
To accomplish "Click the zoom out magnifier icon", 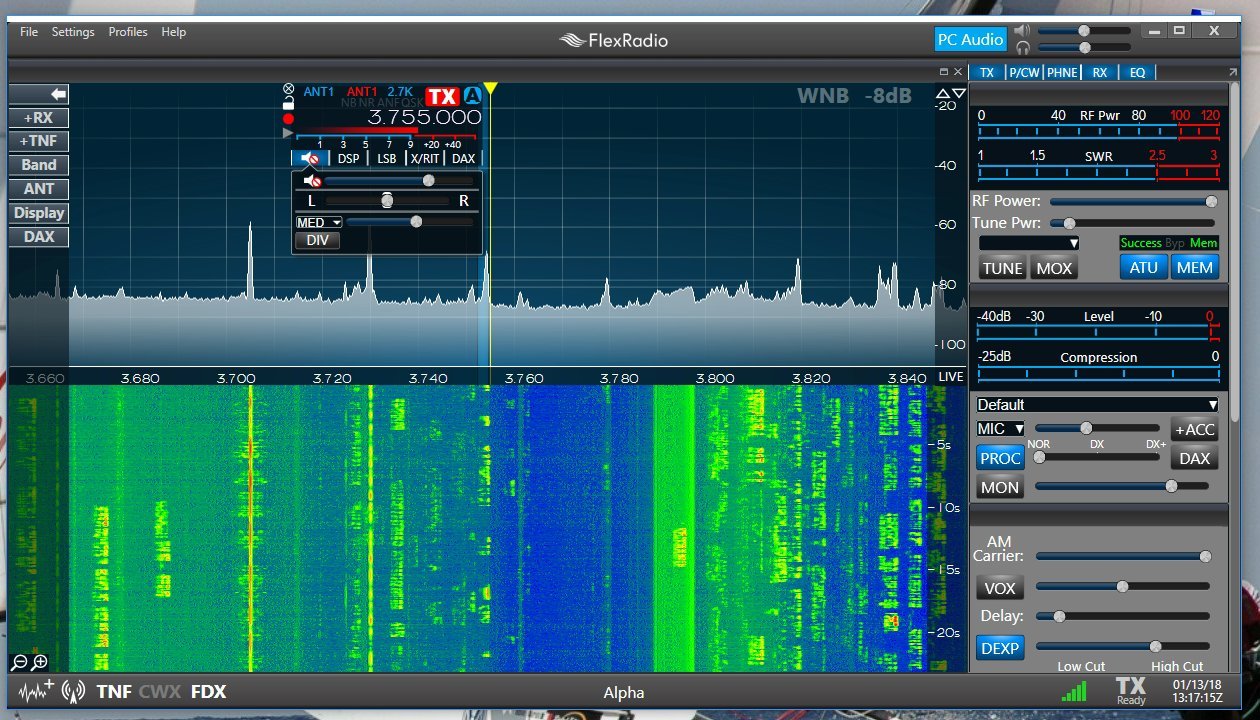I will coord(19,662).
